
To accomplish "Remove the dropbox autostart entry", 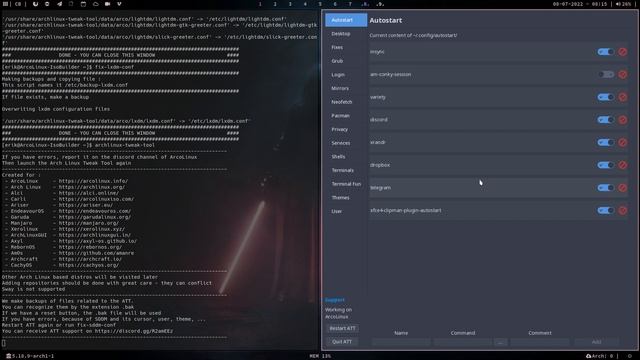I will [x=622, y=165].
